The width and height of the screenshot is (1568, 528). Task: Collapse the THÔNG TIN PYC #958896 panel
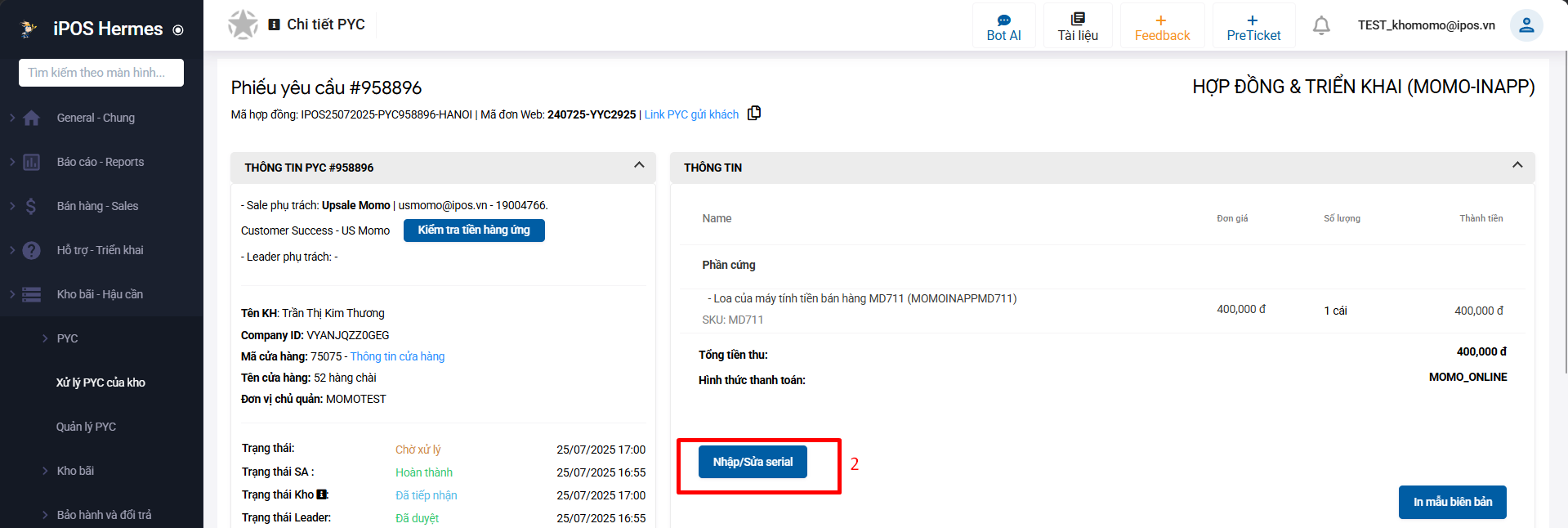(x=639, y=166)
